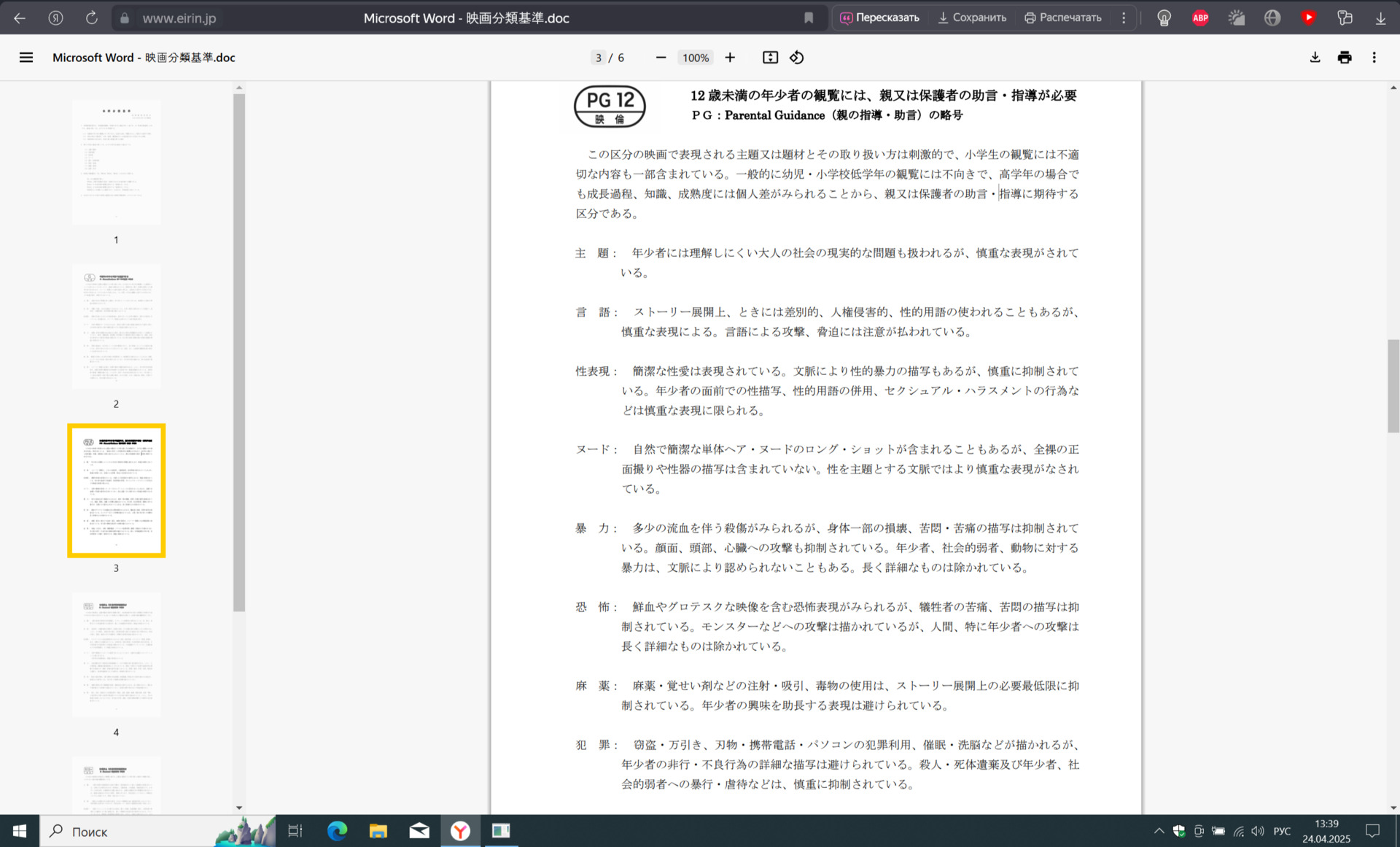Open browser toolbar three-dot overflow menu
1400x847 pixels.
(1124, 18)
